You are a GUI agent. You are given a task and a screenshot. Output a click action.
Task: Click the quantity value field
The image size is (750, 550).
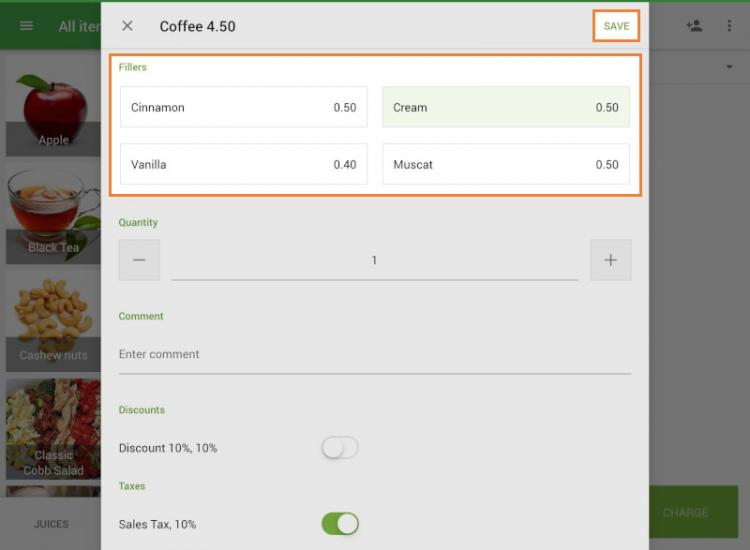tap(374, 260)
